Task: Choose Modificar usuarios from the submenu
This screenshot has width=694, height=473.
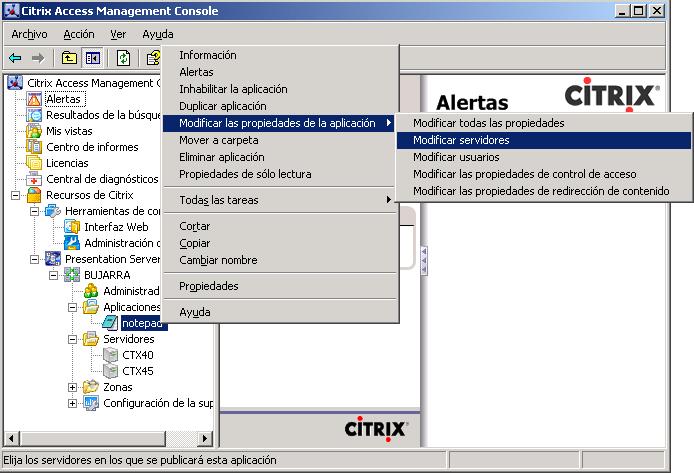Action: pyautogui.click(x=544, y=157)
